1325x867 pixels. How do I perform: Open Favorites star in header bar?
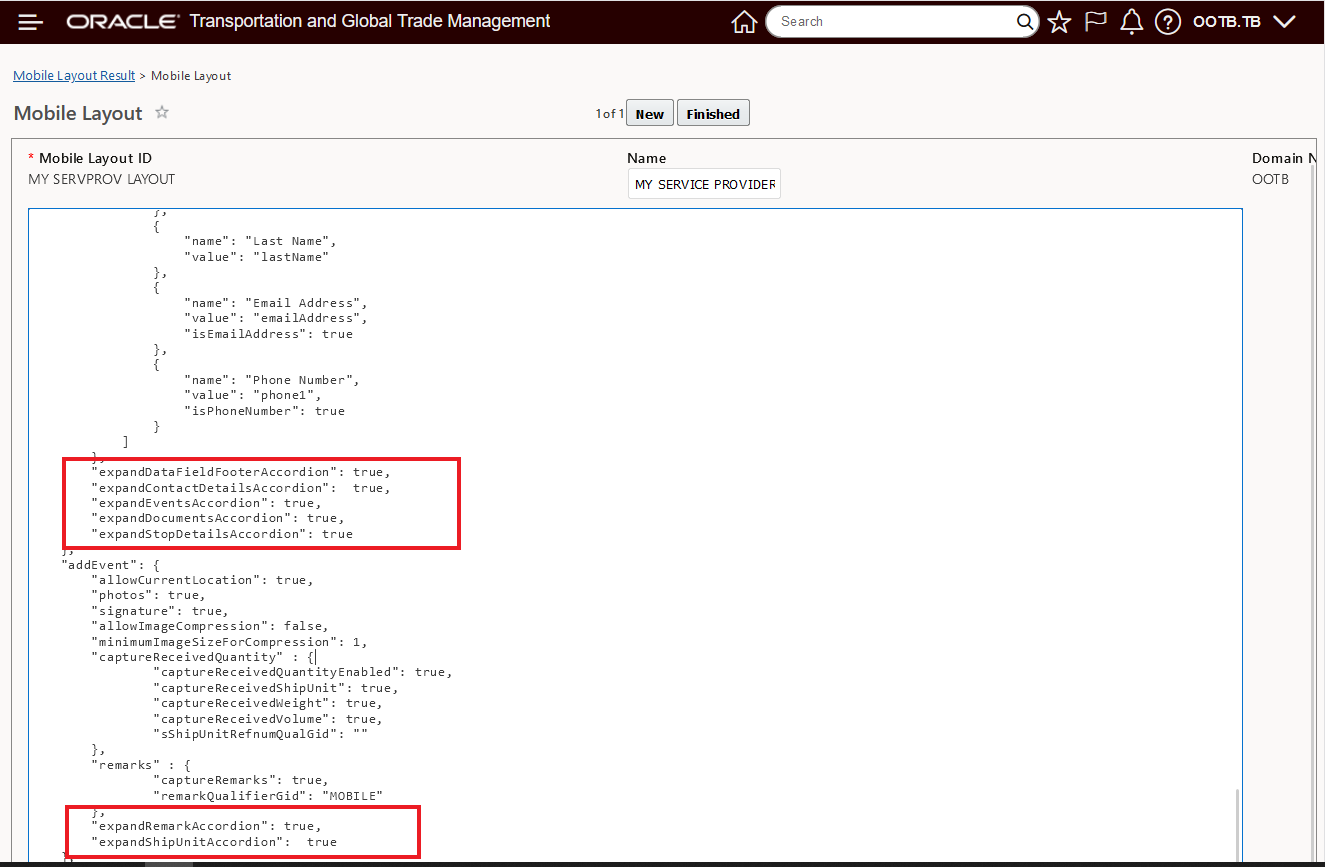coord(1060,22)
